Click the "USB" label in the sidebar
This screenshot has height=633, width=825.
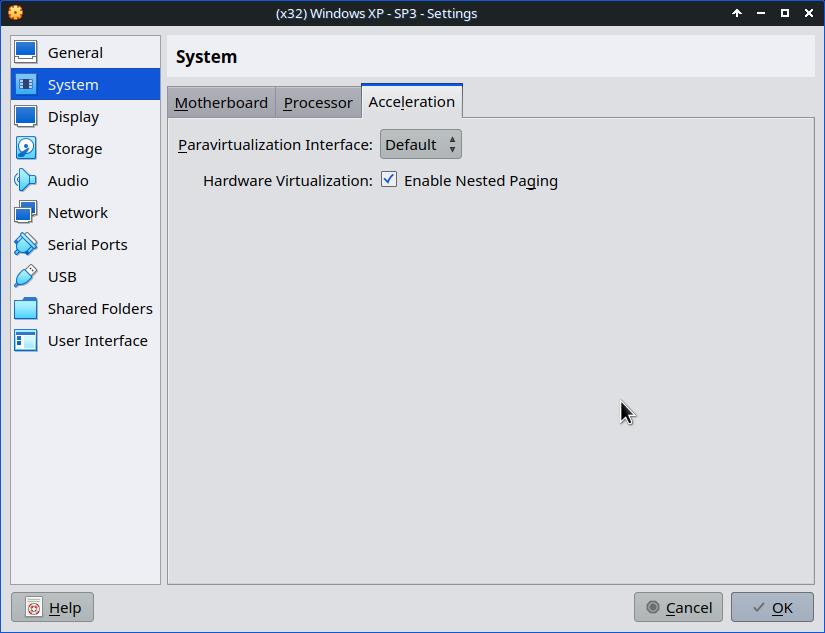click(x=62, y=277)
